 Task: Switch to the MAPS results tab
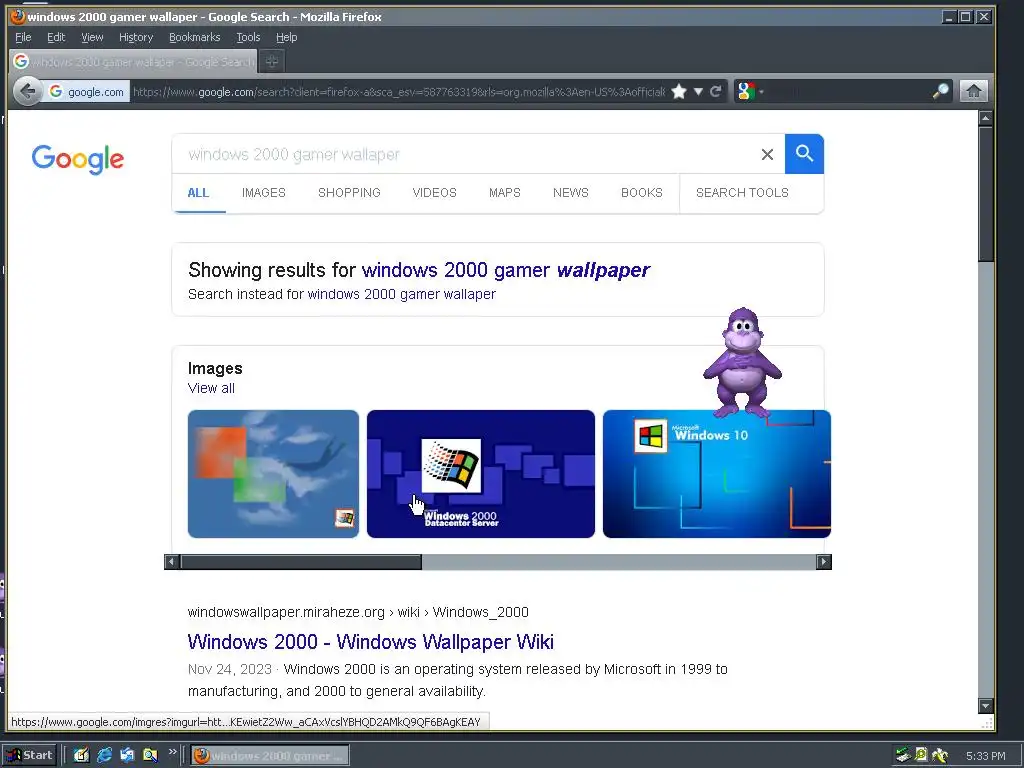[x=505, y=193]
